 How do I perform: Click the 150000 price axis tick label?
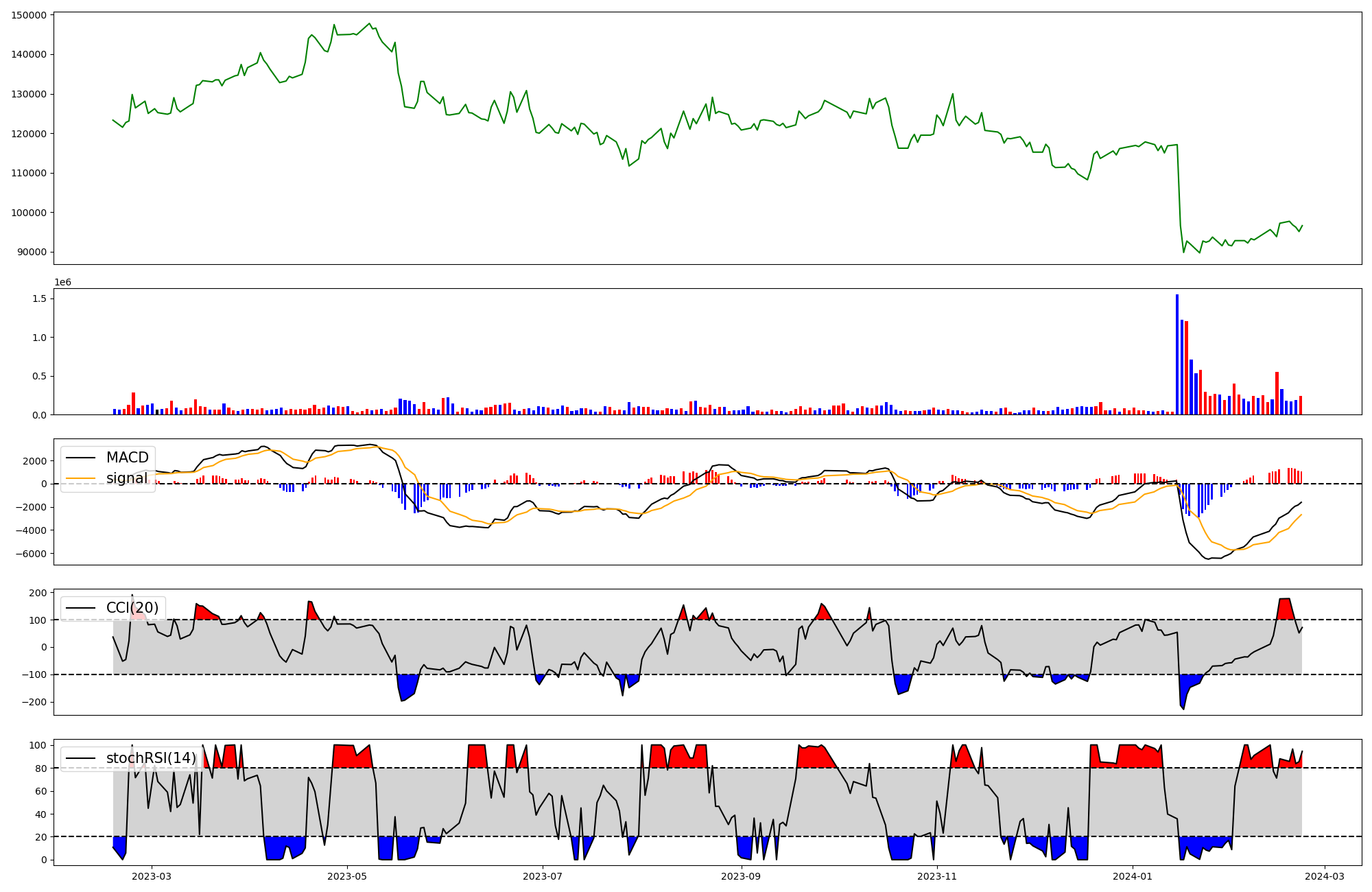click(29, 15)
